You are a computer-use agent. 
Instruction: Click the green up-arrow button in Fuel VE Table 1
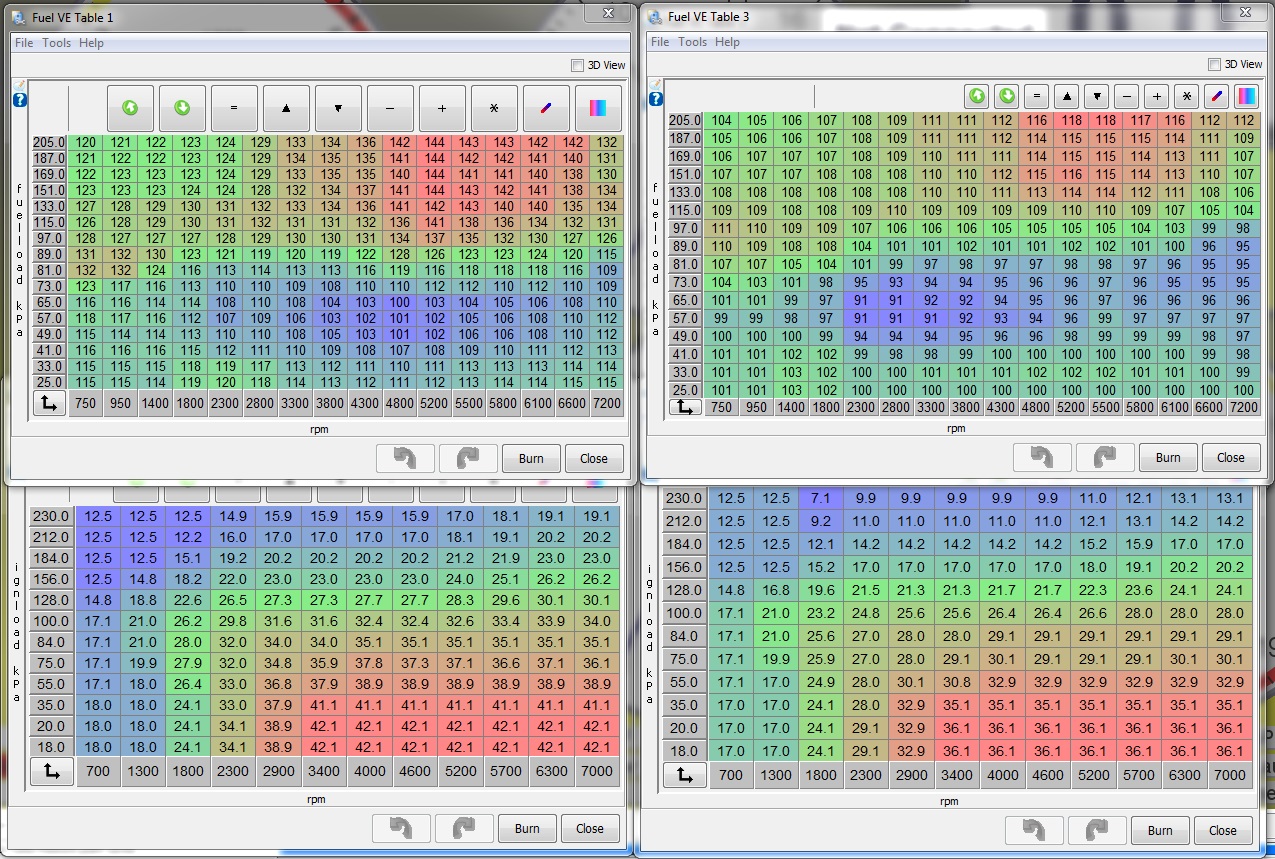[130, 108]
